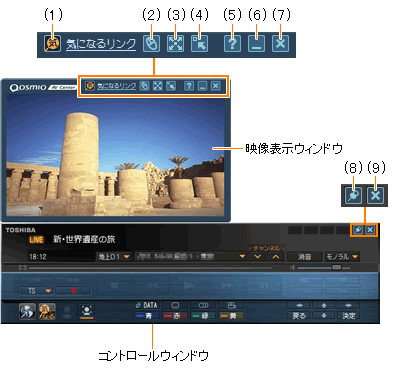Open the blurred channel name dropdown
393x372 pixels.
(191, 257)
